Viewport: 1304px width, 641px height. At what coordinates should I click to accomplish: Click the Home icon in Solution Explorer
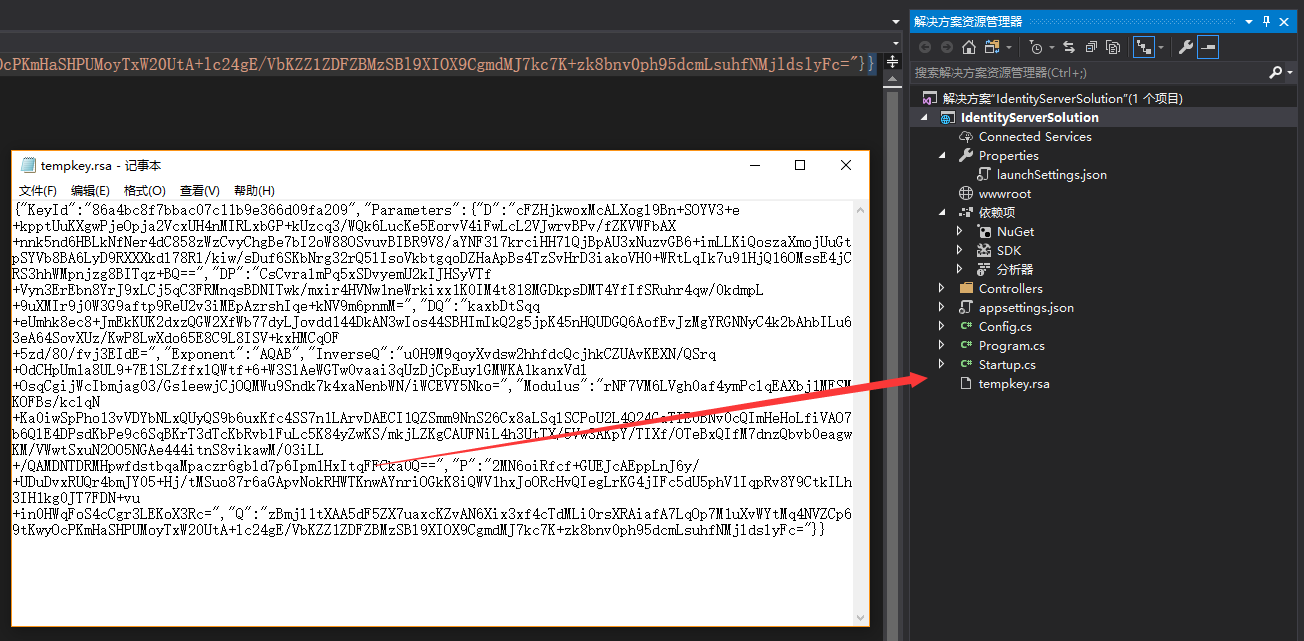[x=968, y=47]
